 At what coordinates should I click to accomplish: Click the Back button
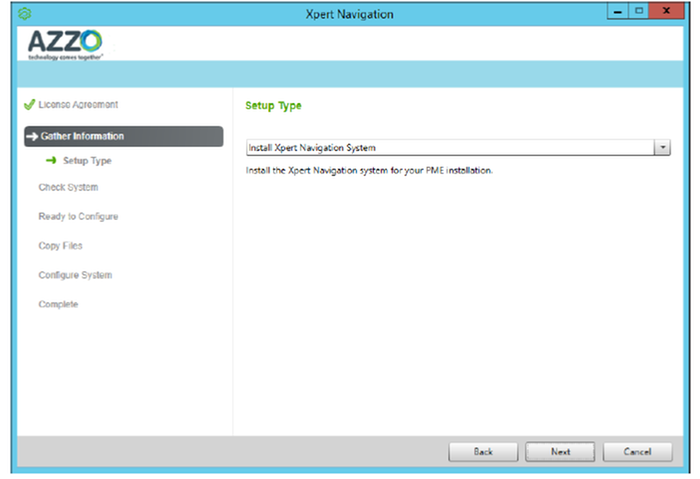tap(483, 451)
